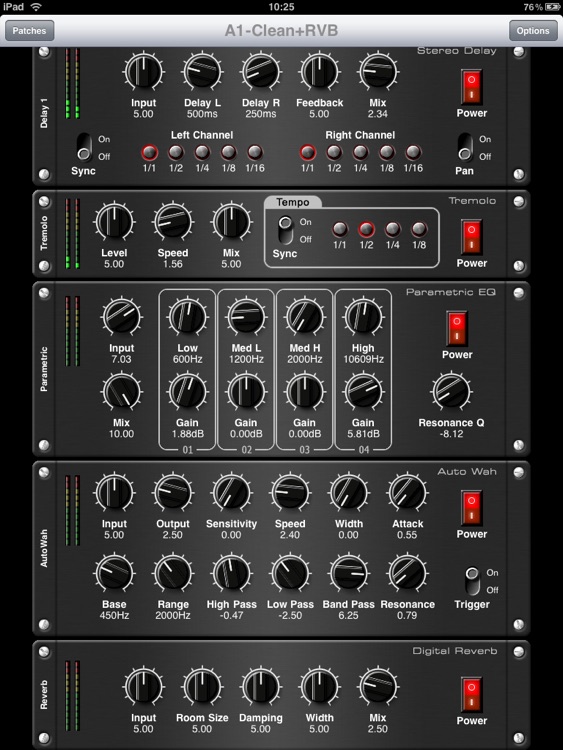563x750 pixels.
Task: Flip the Delay Sync switch
Action: pos(84,147)
